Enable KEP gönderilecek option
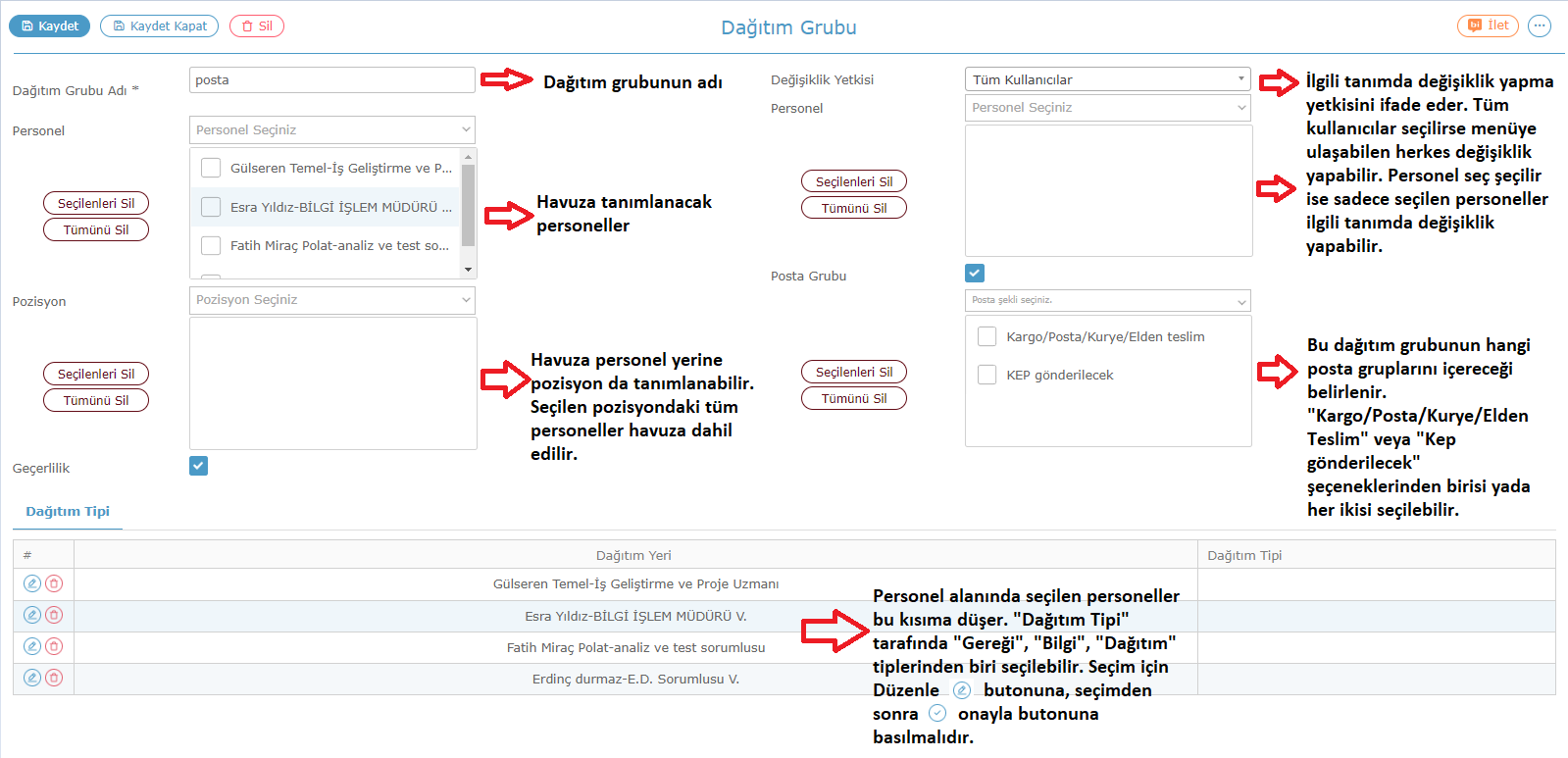The image size is (1568, 758). pos(987,375)
